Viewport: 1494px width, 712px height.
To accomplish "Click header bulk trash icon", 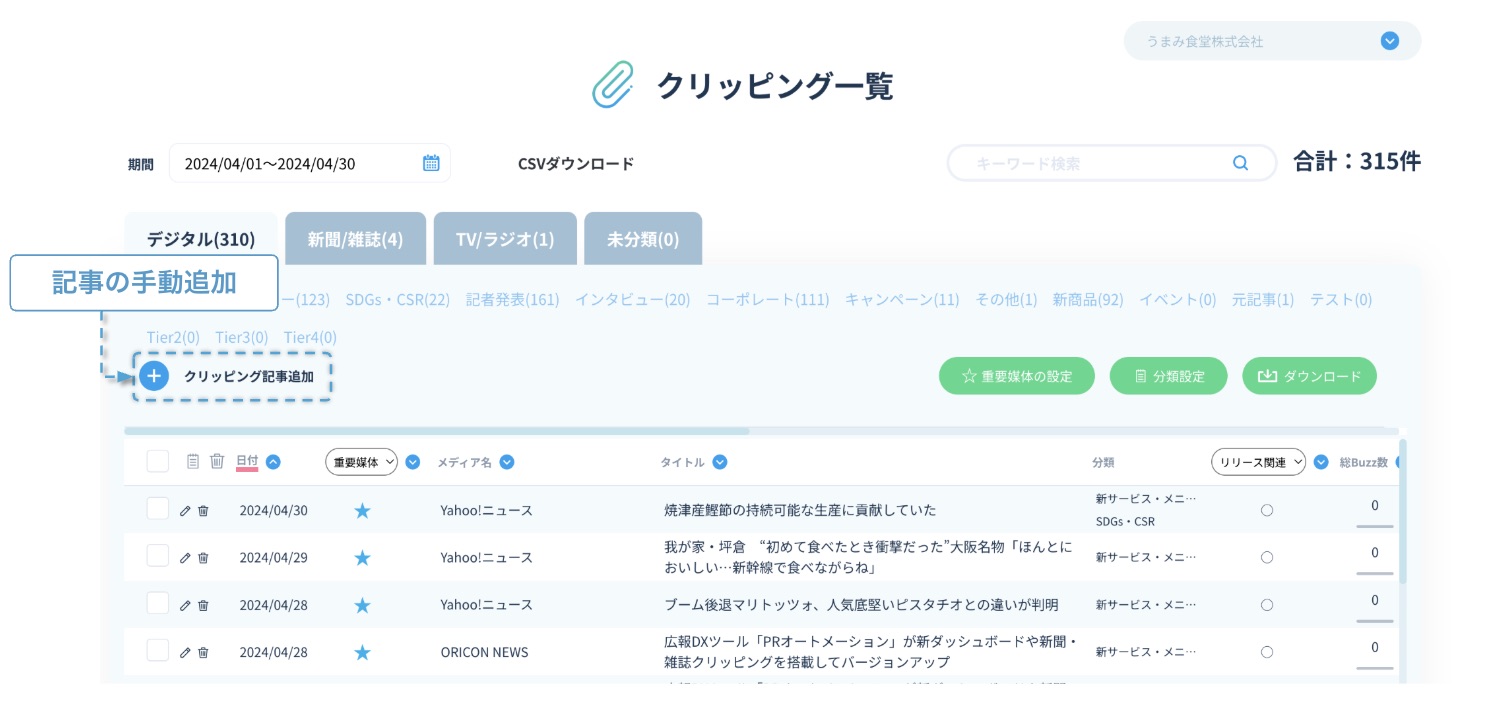I will tap(217, 461).
